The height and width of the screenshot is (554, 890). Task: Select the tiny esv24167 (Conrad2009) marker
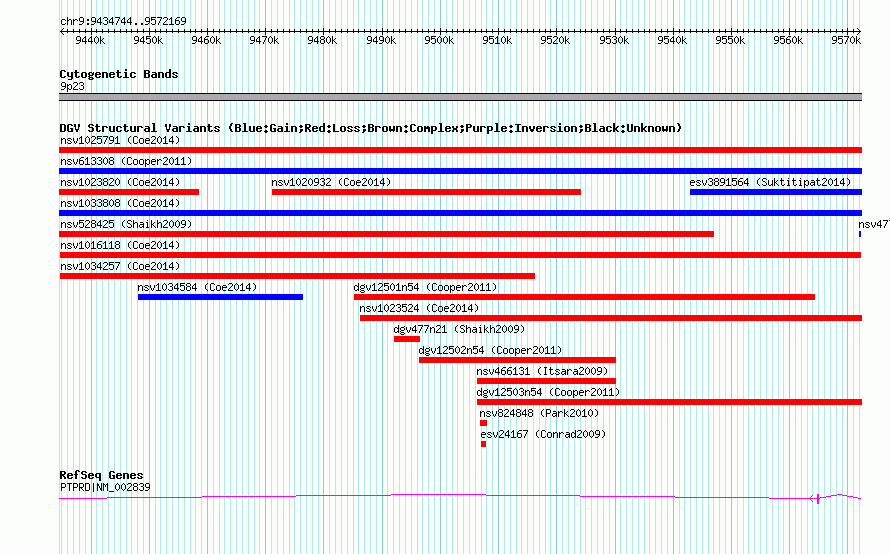[x=484, y=444]
